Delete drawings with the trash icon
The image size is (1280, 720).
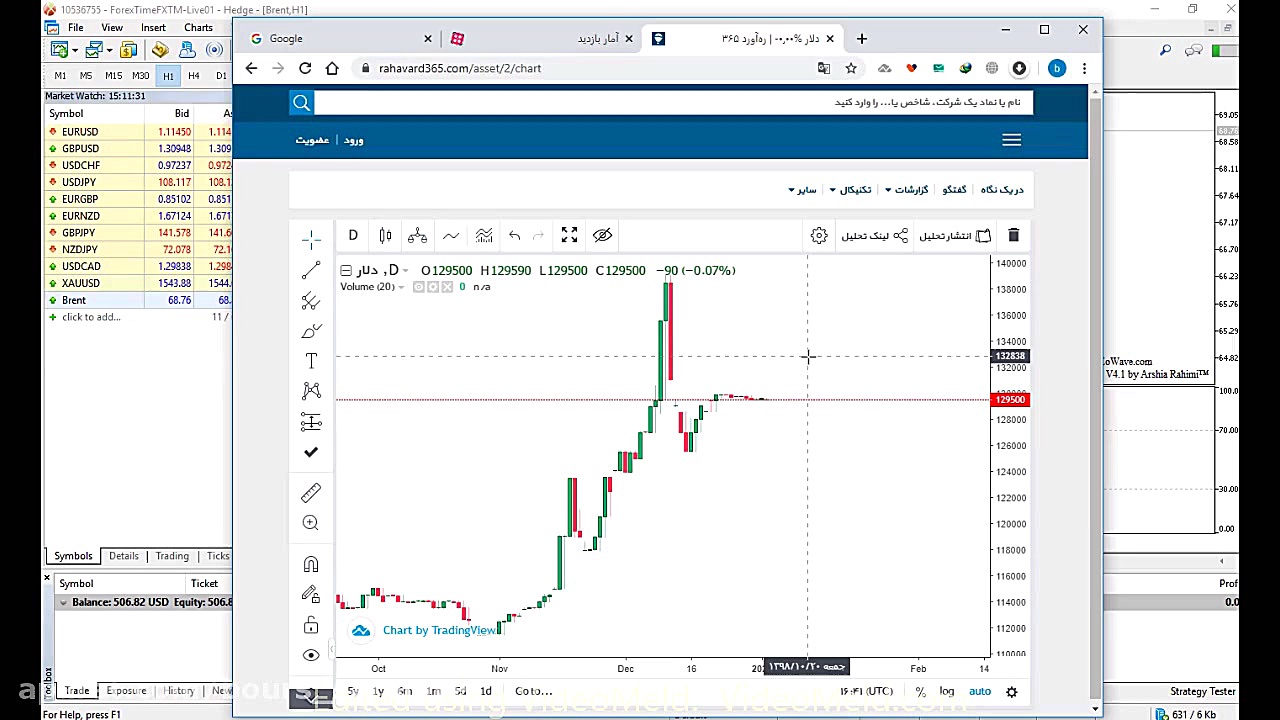(x=1013, y=235)
